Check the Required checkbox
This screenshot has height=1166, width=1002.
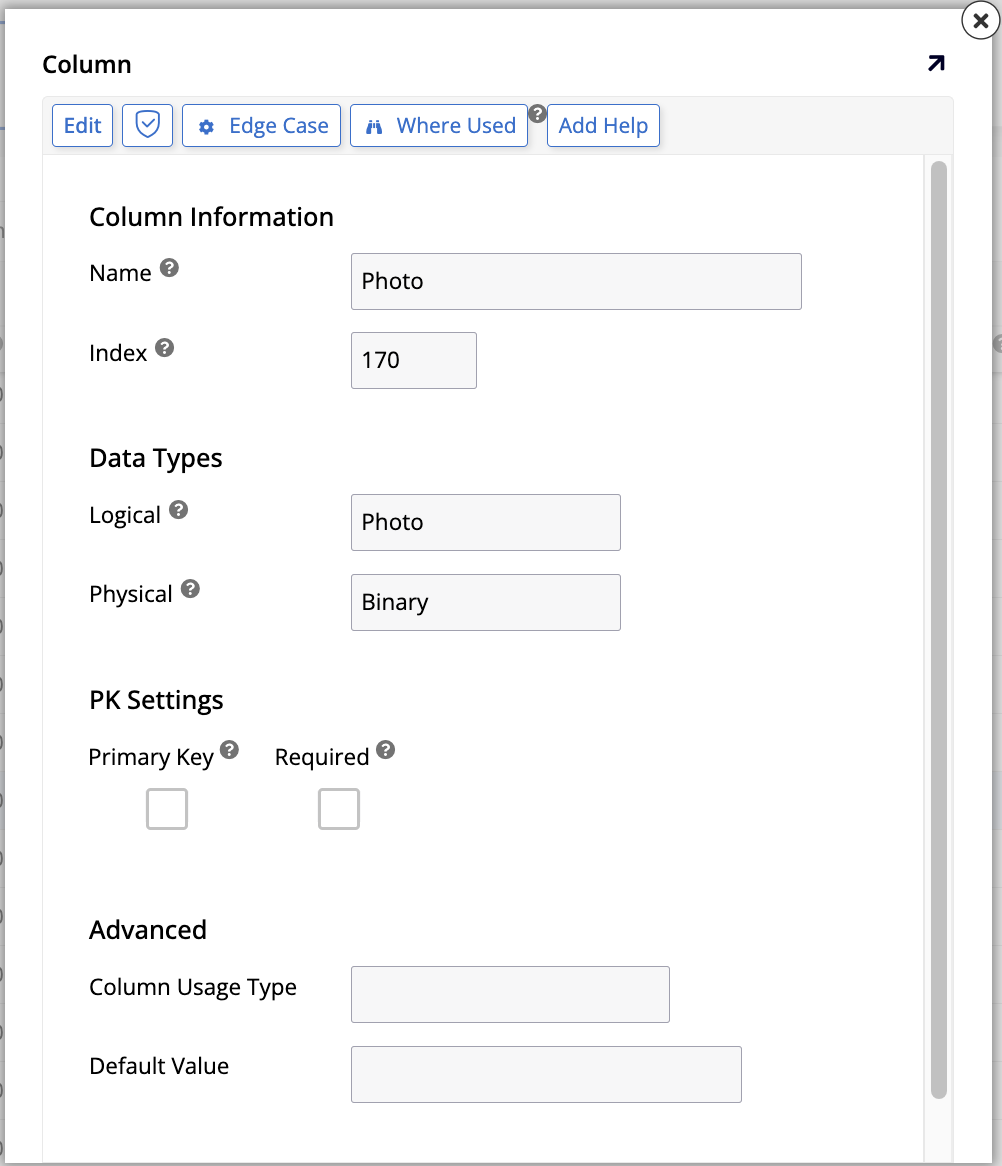click(x=338, y=809)
